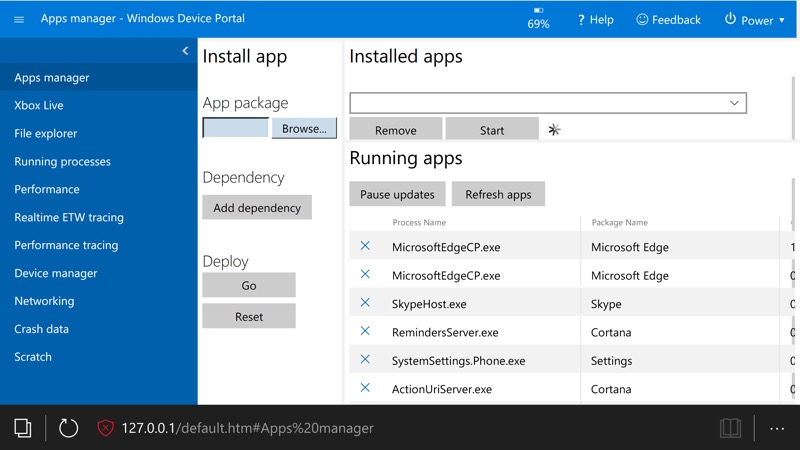Image resolution: width=800 pixels, height=450 pixels.
Task: Click Cortana package in ActionUriServer row
Action: [x=611, y=389]
